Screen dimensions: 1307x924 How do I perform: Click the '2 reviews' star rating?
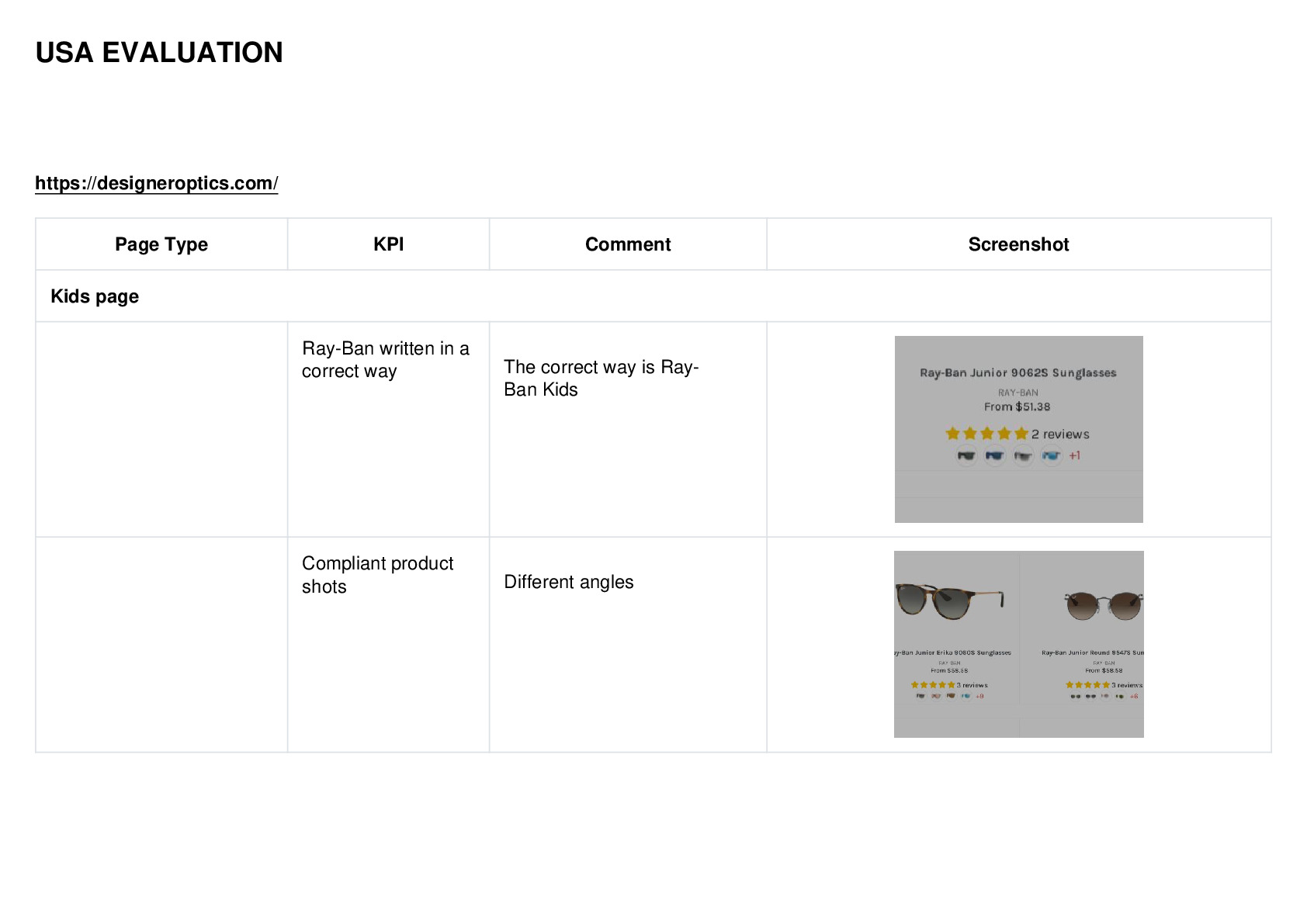click(1018, 434)
